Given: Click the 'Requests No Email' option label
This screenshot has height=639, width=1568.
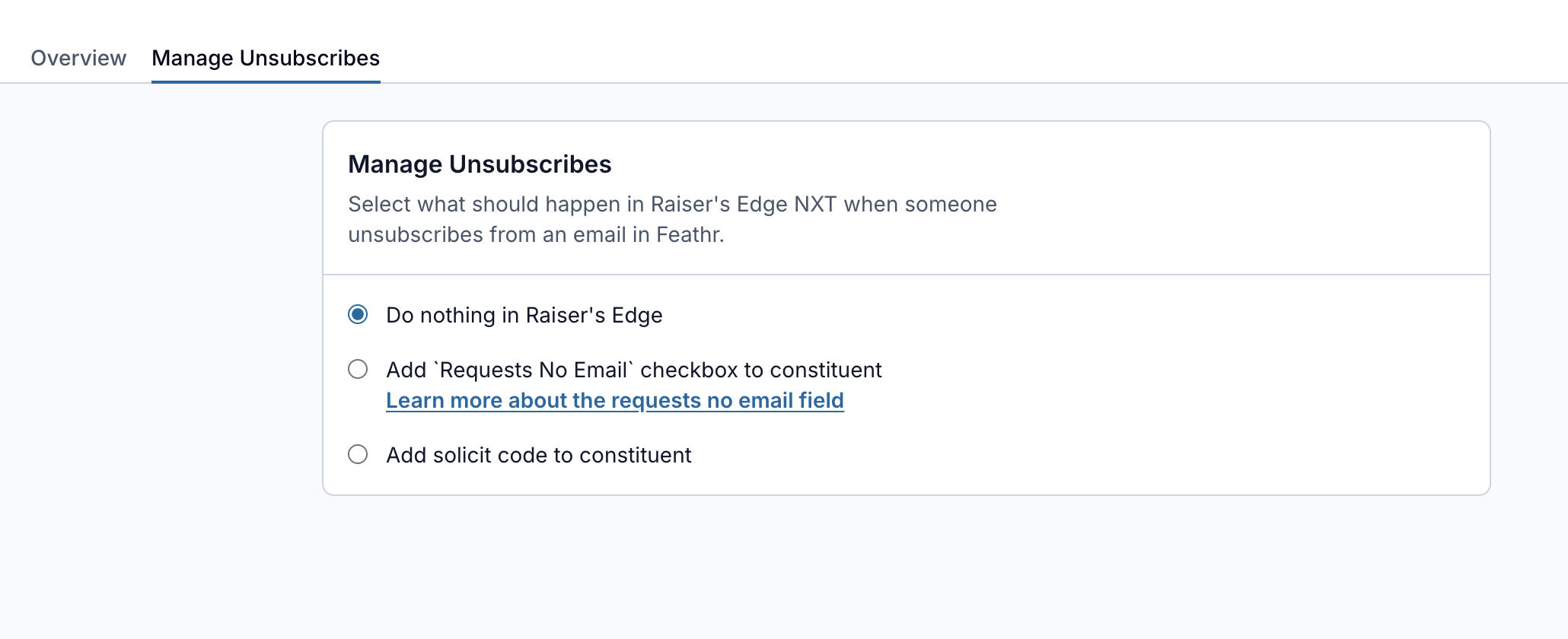Looking at the screenshot, I should [633, 369].
